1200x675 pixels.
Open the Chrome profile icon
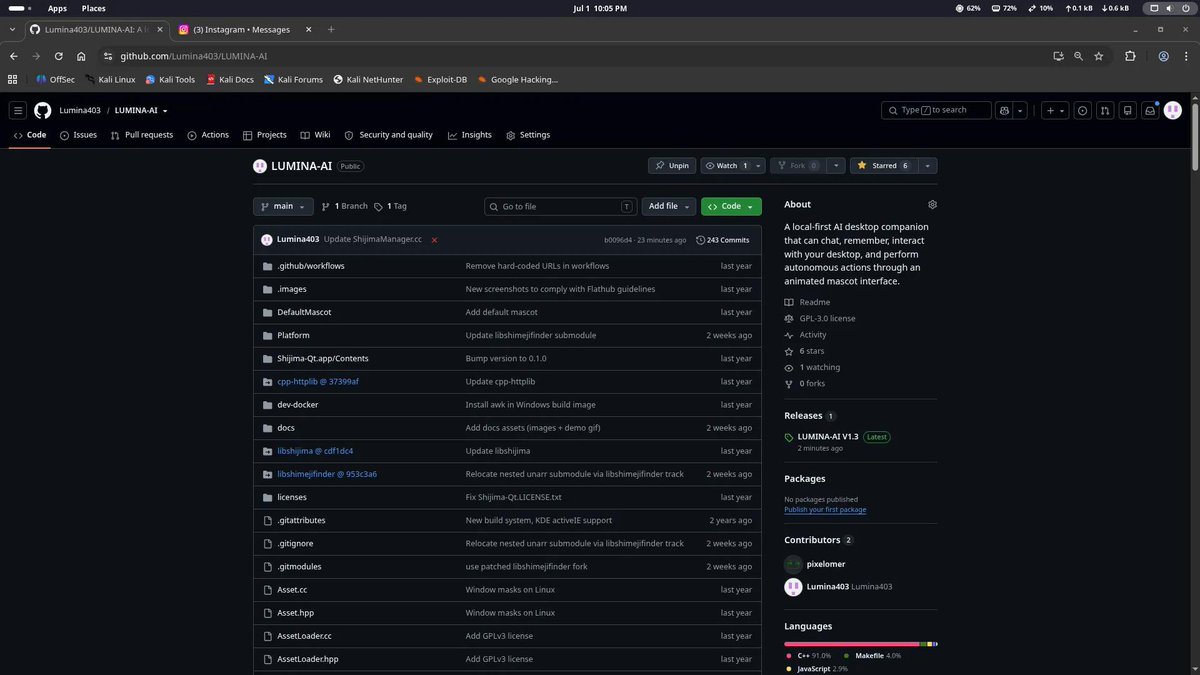point(1163,56)
